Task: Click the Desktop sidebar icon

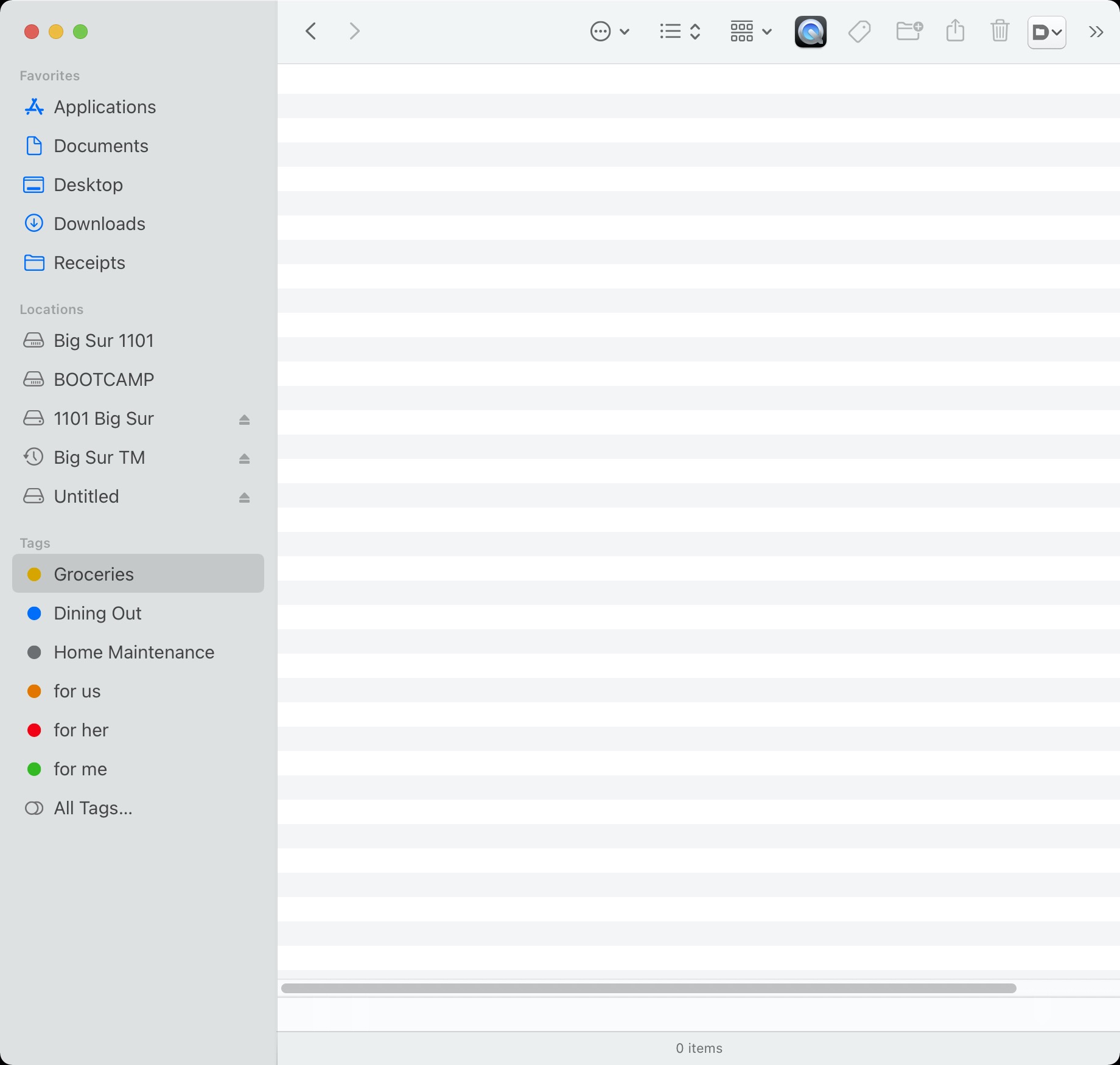Action: coord(33,185)
